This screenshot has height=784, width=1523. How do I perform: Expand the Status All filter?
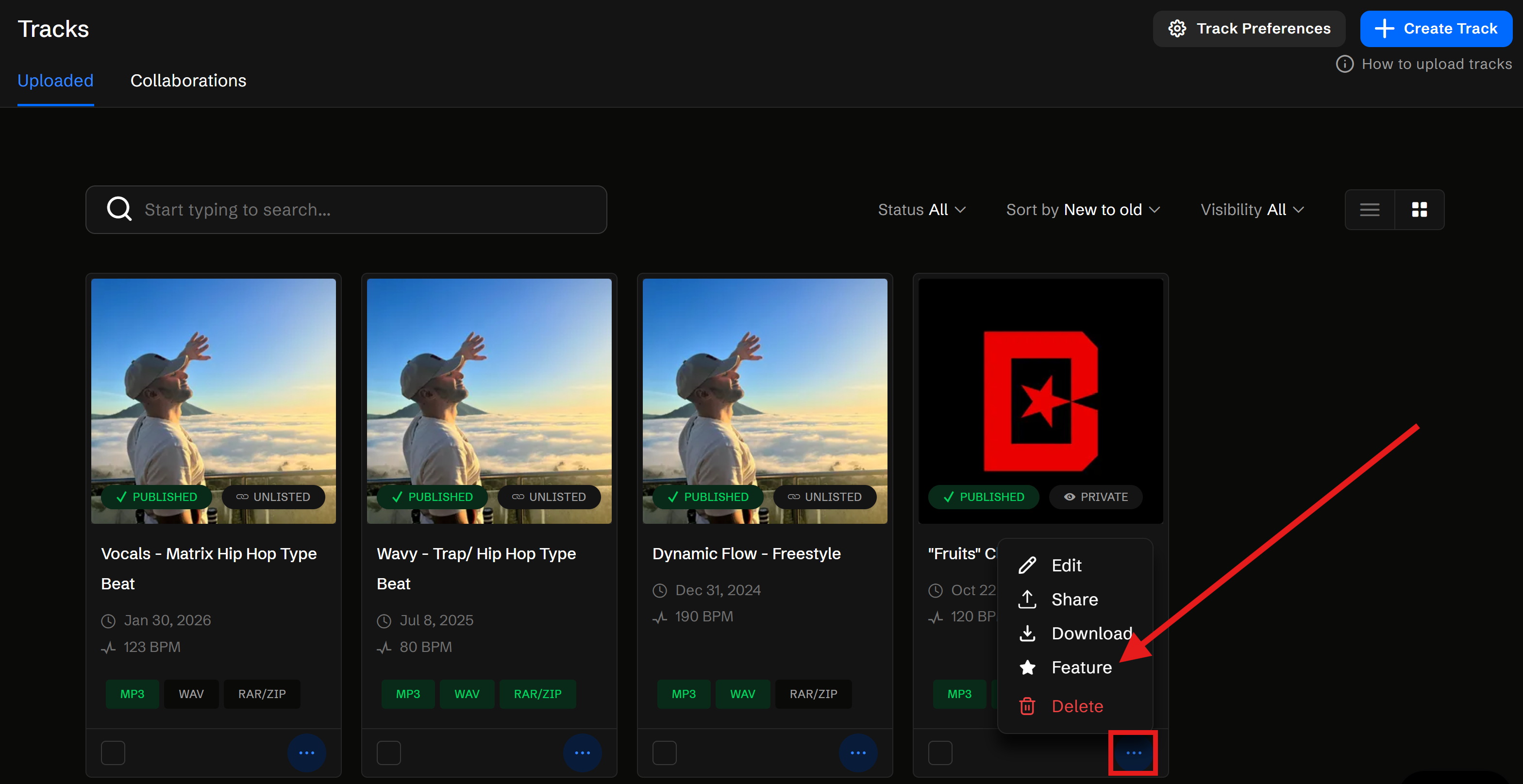click(x=921, y=210)
